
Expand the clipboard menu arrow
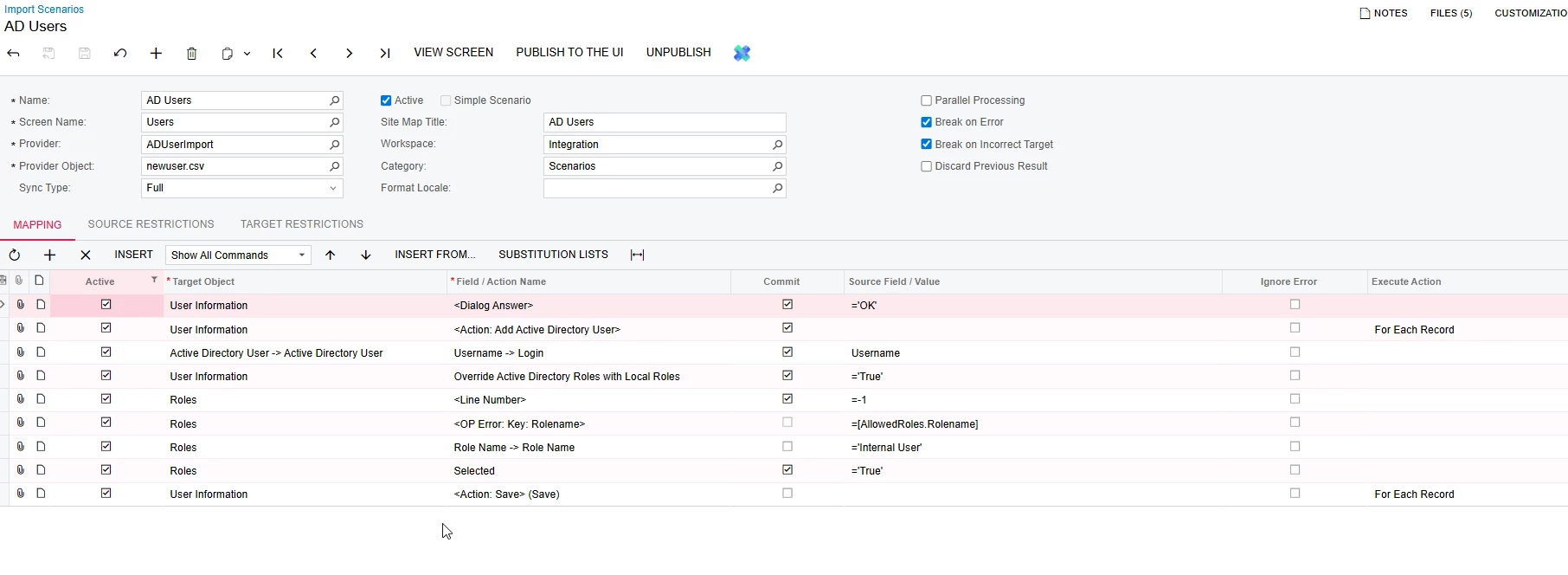pos(247,54)
